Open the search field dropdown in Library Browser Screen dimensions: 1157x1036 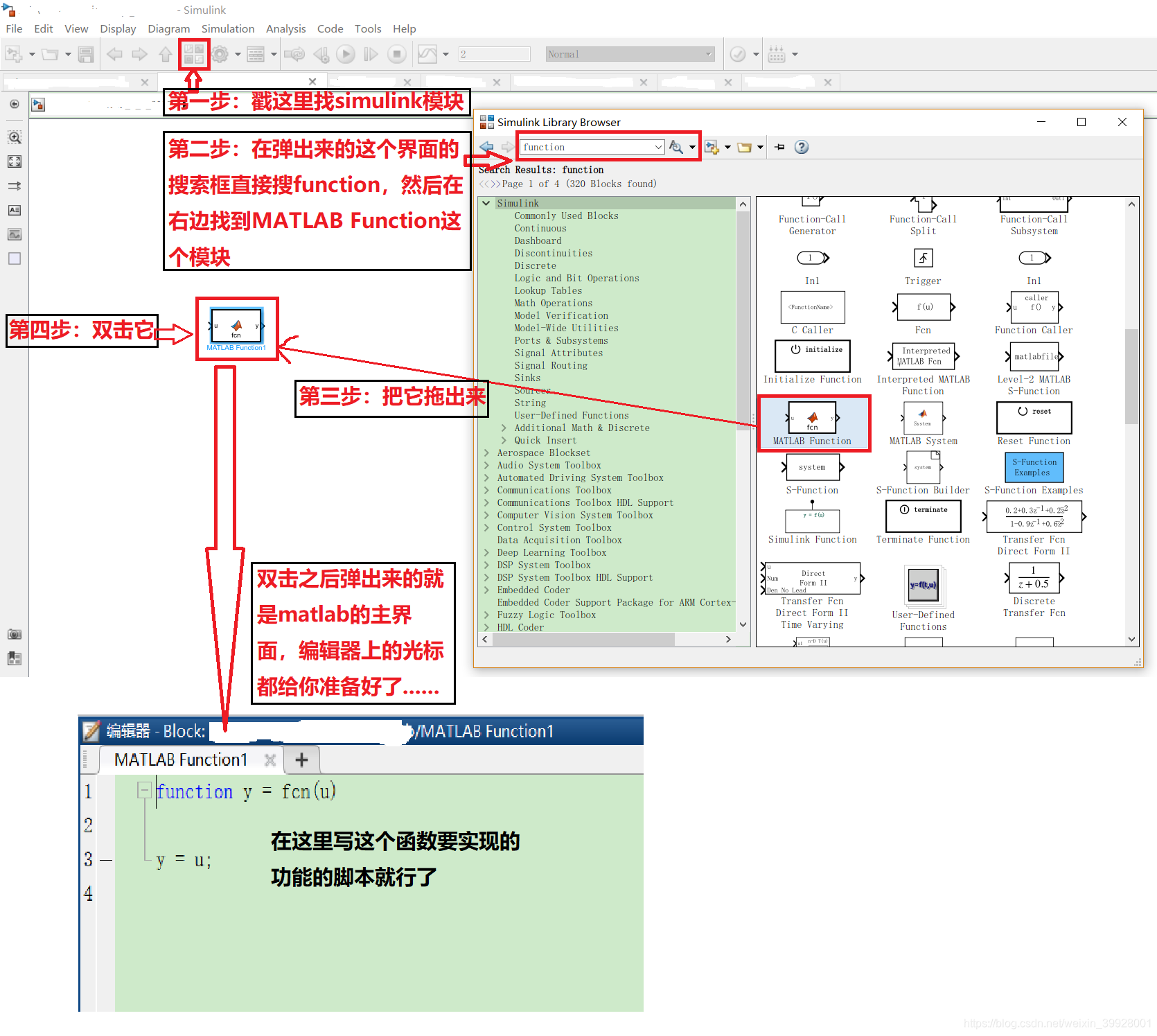pyautogui.click(x=658, y=147)
